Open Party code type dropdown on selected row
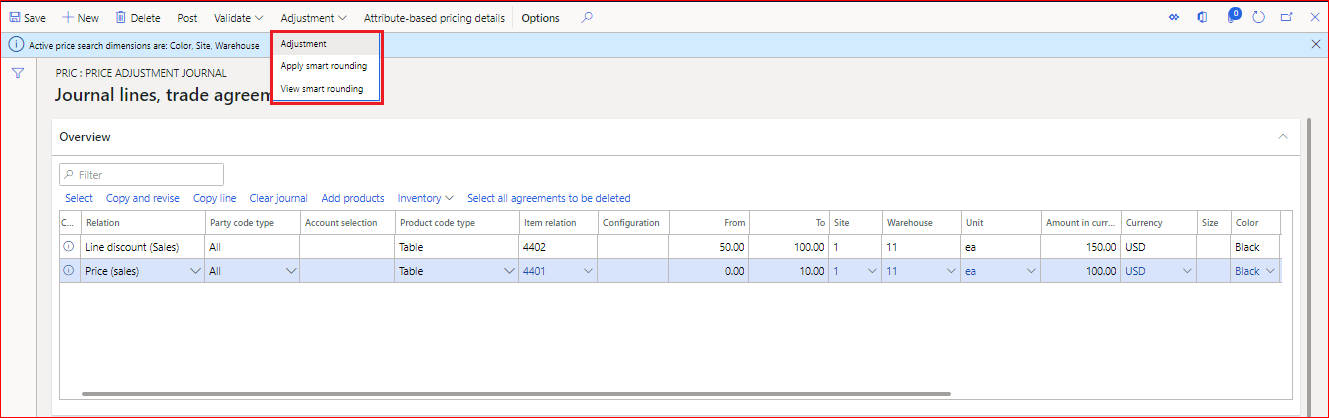 click(x=291, y=271)
